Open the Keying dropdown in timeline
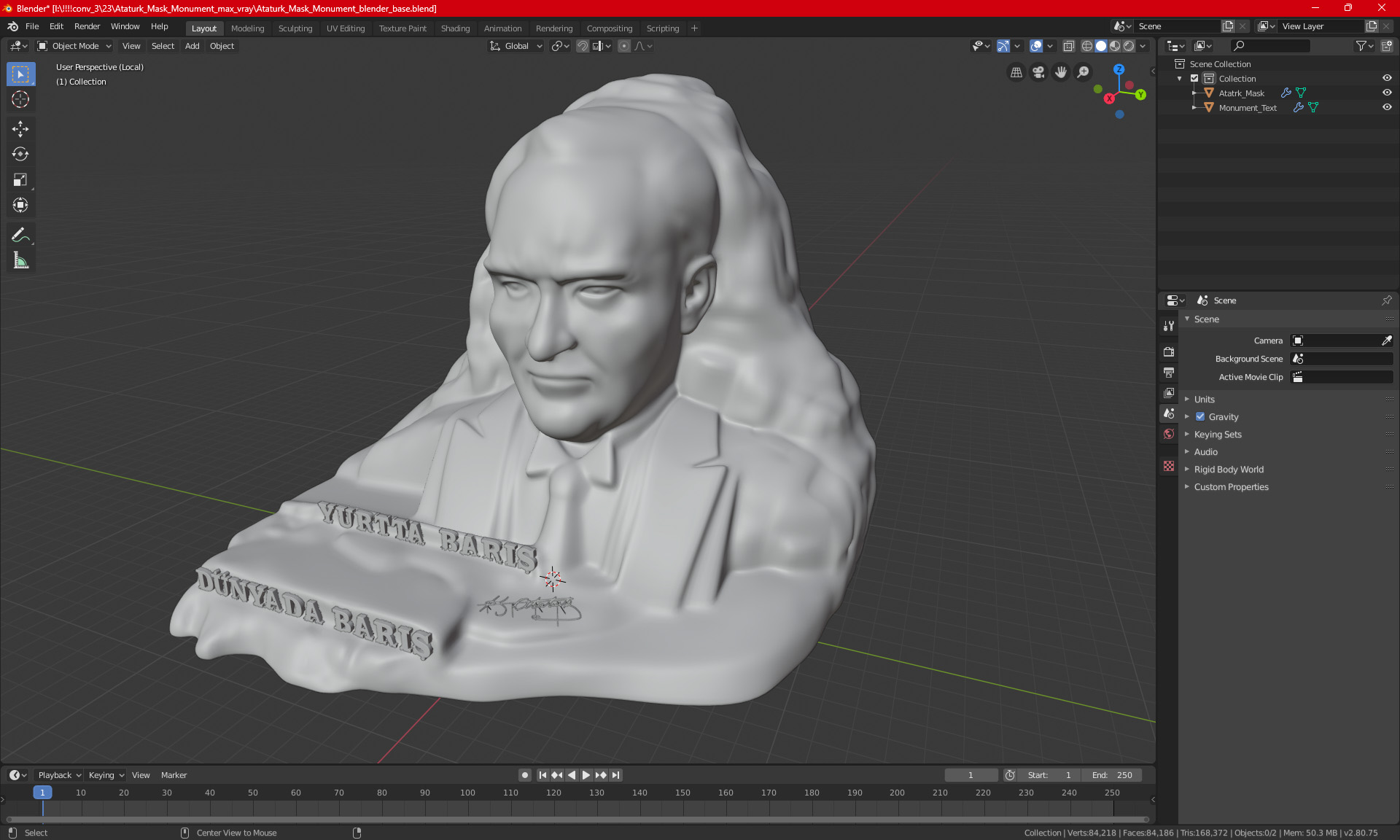 tap(106, 775)
